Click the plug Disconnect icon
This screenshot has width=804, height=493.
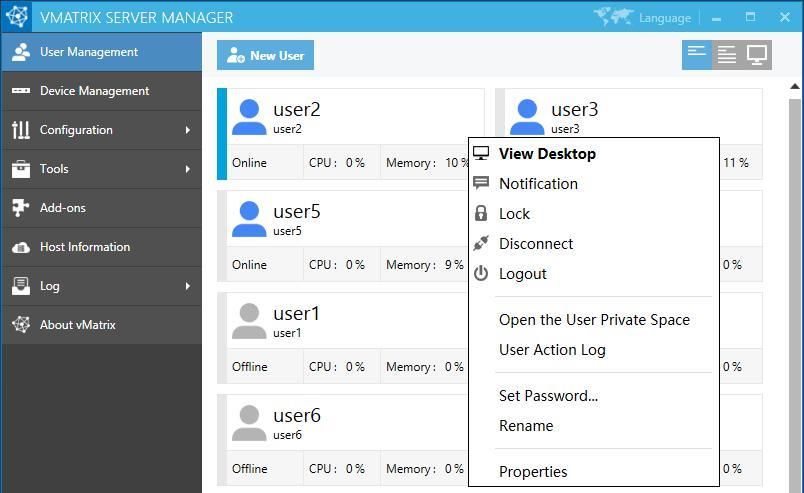click(x=481, y=243)
